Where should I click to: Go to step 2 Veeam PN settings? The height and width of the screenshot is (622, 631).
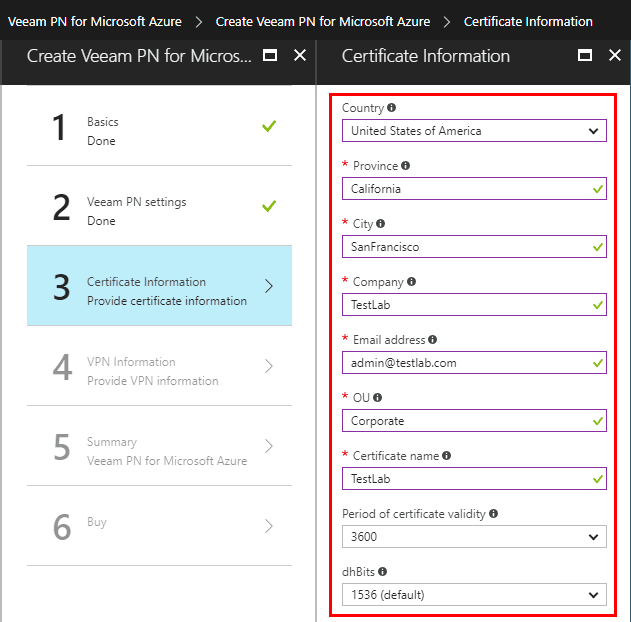coord(160,211)
